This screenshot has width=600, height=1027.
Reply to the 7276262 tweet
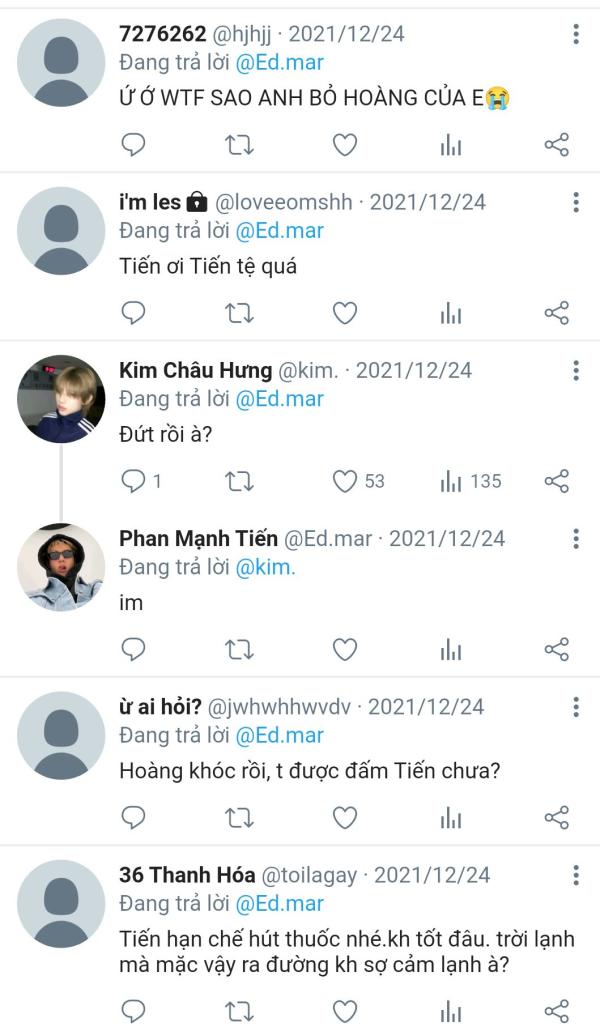pyautogui.click(x=134, y=145)
